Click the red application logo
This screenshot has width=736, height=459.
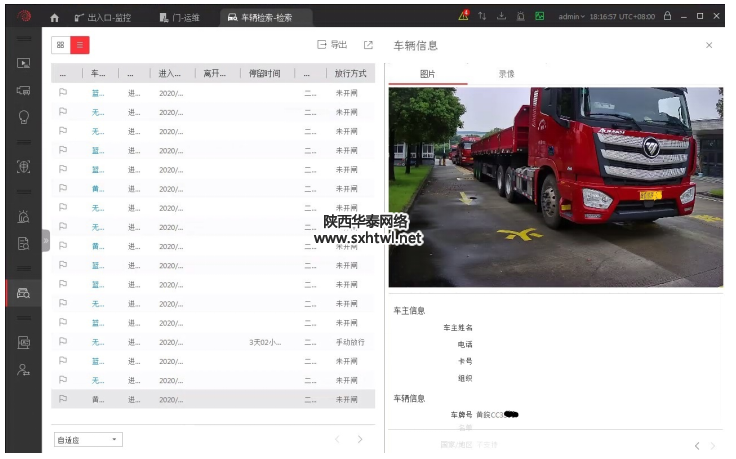point(24,16)
